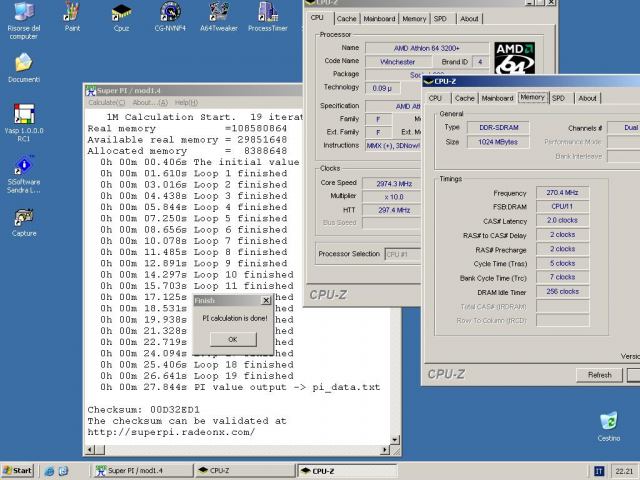The image size is (640, 480).
Task: Select CPU tab in front CPU-Z window
Action: tap(436, 98)
